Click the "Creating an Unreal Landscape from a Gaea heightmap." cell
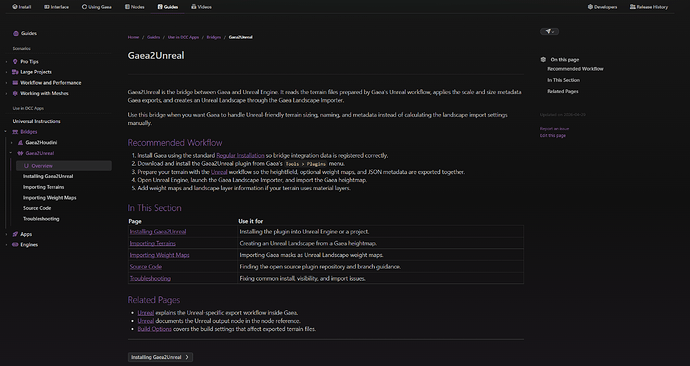Image resolution: width=690 pixels, height=366 pixels. 380,243
